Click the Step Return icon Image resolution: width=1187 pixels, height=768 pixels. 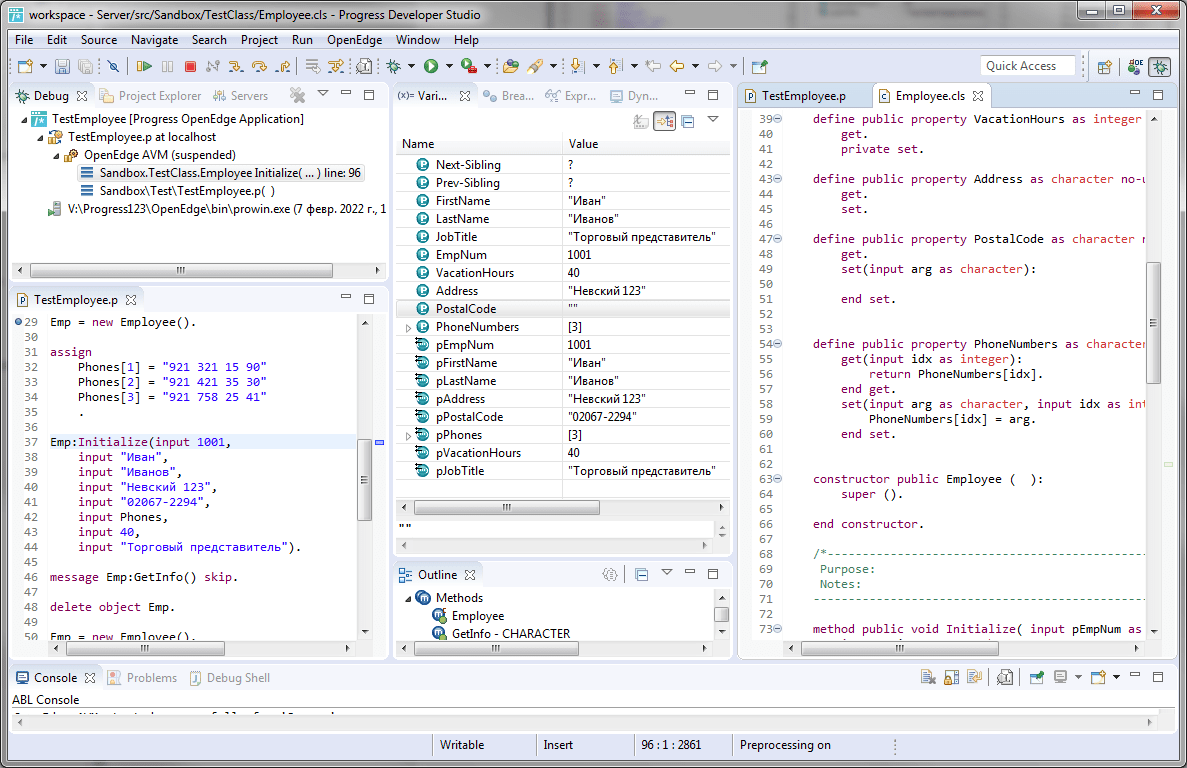coord(283,67)
